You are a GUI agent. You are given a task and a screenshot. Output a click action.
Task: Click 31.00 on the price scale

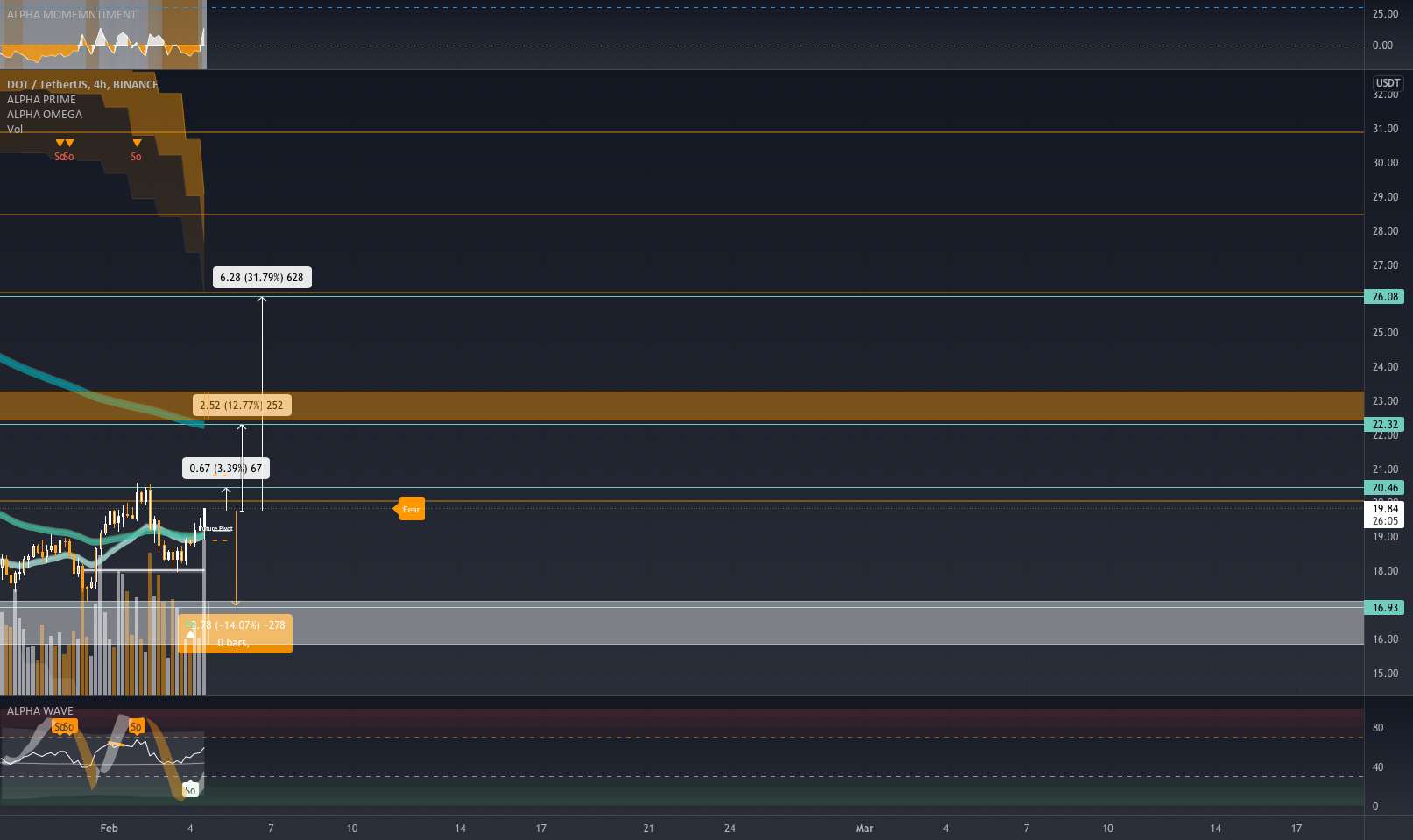pyautogui.click(x=1385, y=129)
